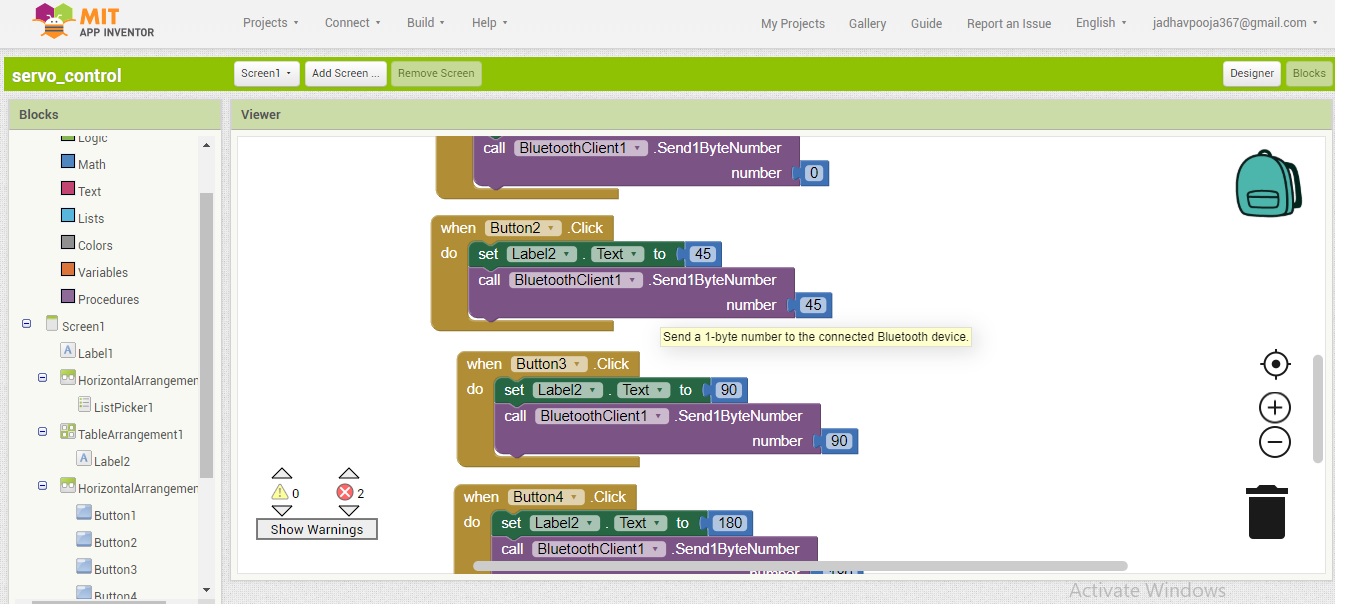Click Report an Issue link
1360x611 pixels.
pos(1009,23)
